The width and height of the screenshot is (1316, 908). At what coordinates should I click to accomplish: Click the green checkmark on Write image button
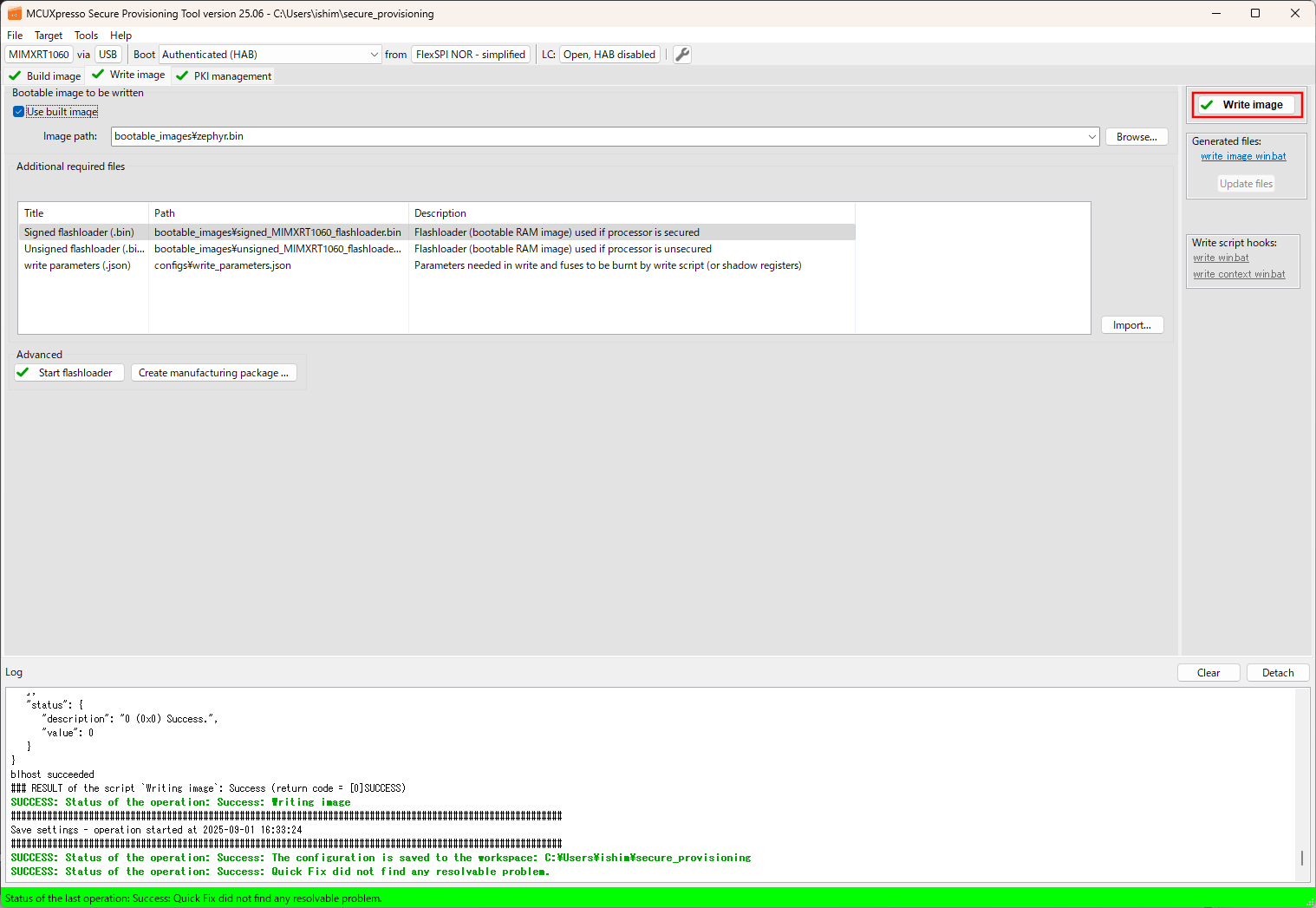point(1207,105)
